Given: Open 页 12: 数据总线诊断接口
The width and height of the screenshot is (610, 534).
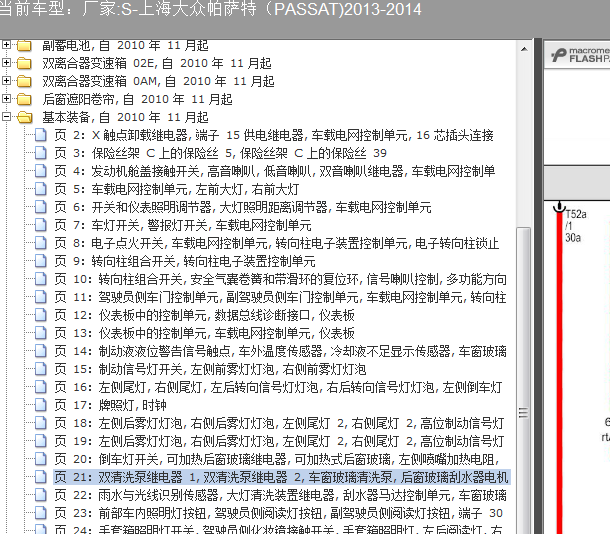Looking at the screenshot, I should pos(204,315).
